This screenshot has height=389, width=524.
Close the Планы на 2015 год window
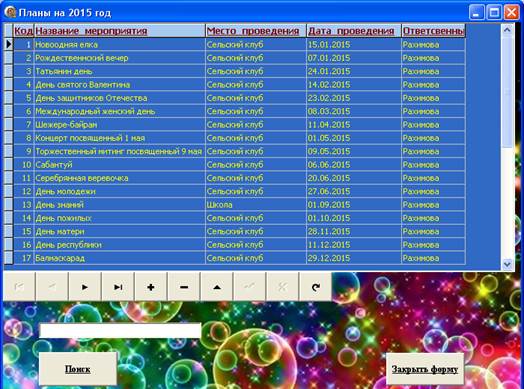pyautogui.click(x=512, y=13)
